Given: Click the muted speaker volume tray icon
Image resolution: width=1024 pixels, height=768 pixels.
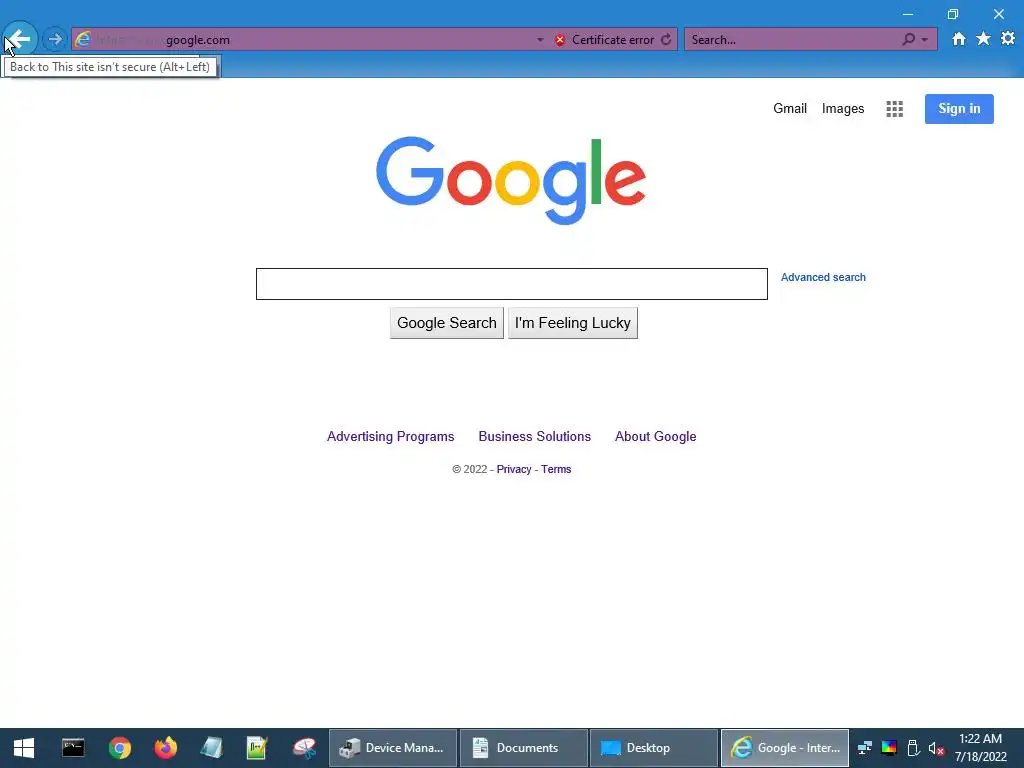Looking at the screenshot, I should point(936,748).
